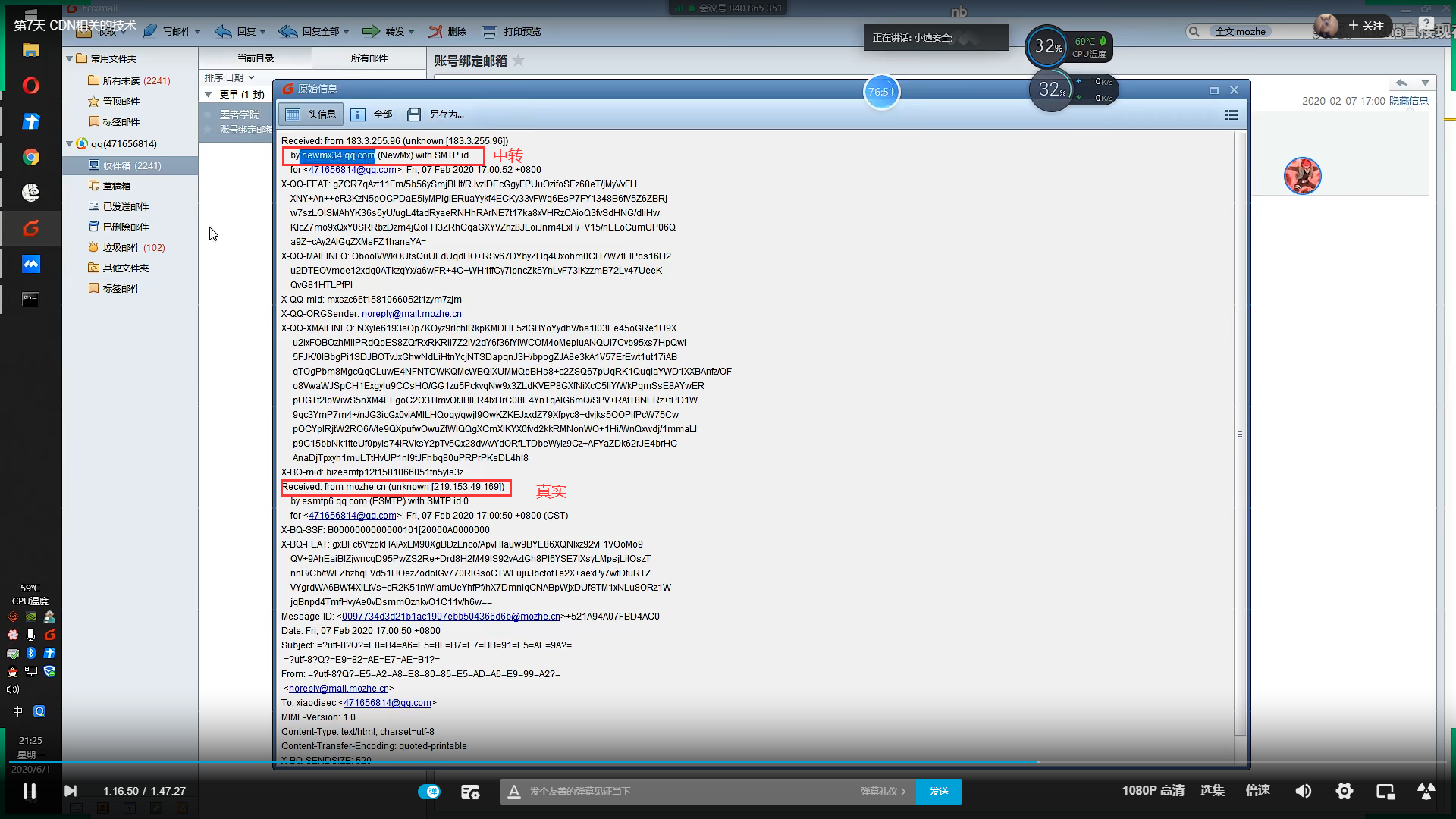Click the search magnifier icon
1456x819 pixels.
tap(1194, 32)
